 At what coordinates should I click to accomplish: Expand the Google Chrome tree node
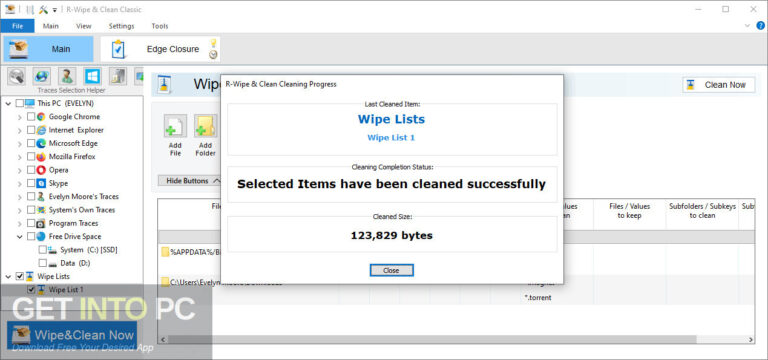(x=20, y=117)
